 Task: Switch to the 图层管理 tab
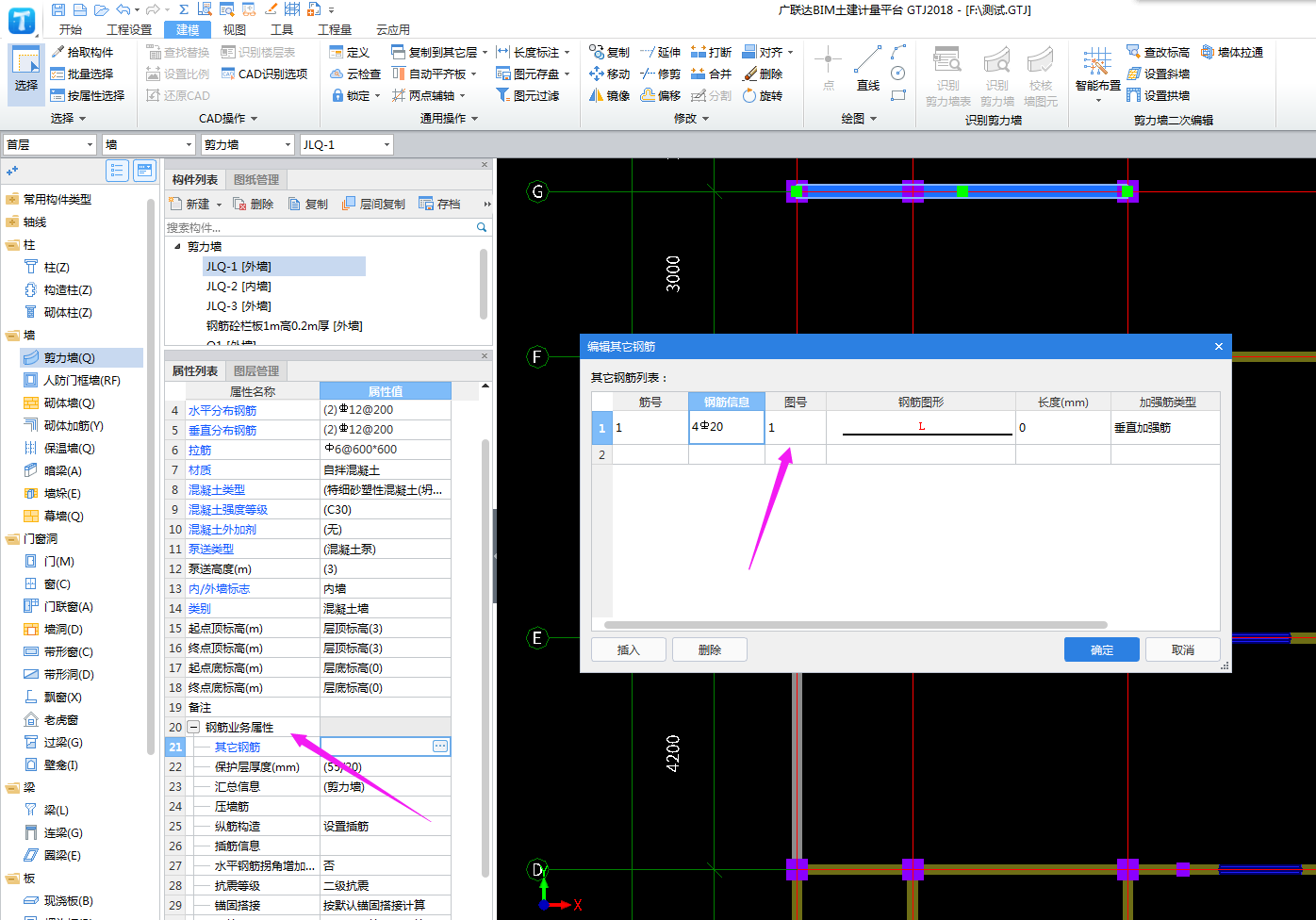tap(255, 370)
